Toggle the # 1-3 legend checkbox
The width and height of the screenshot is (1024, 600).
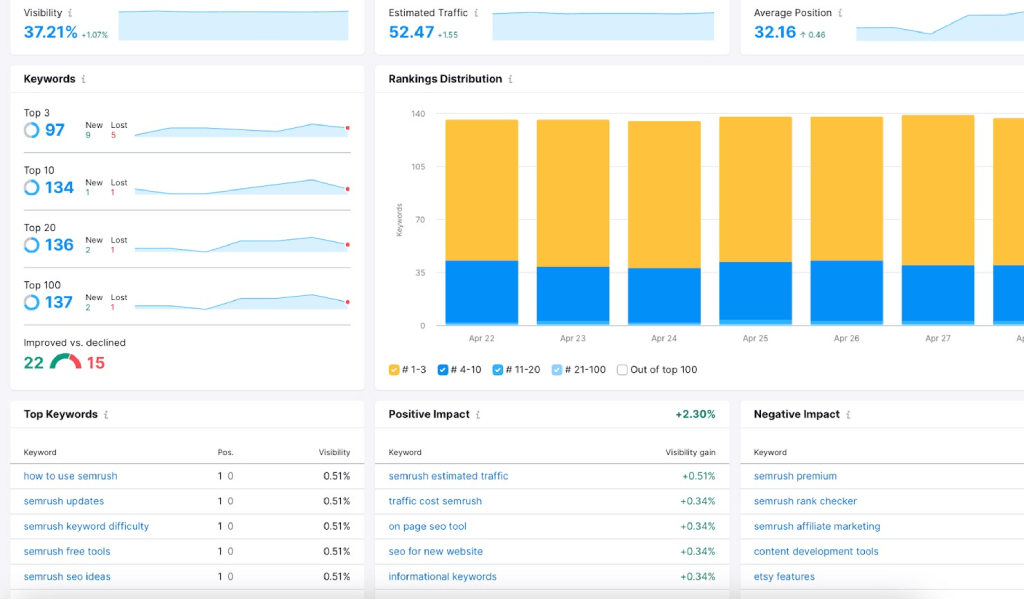click(394, 370)
